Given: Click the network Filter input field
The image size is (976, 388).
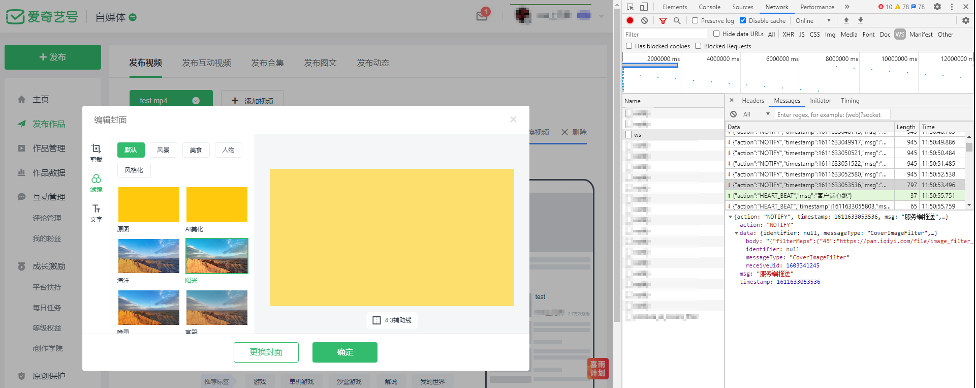Looking at the screenshot, I should coord(666,34).
